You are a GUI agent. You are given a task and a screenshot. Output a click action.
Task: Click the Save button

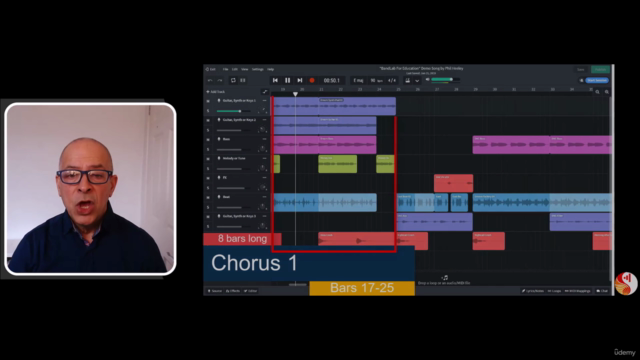[x=580, y=69]
